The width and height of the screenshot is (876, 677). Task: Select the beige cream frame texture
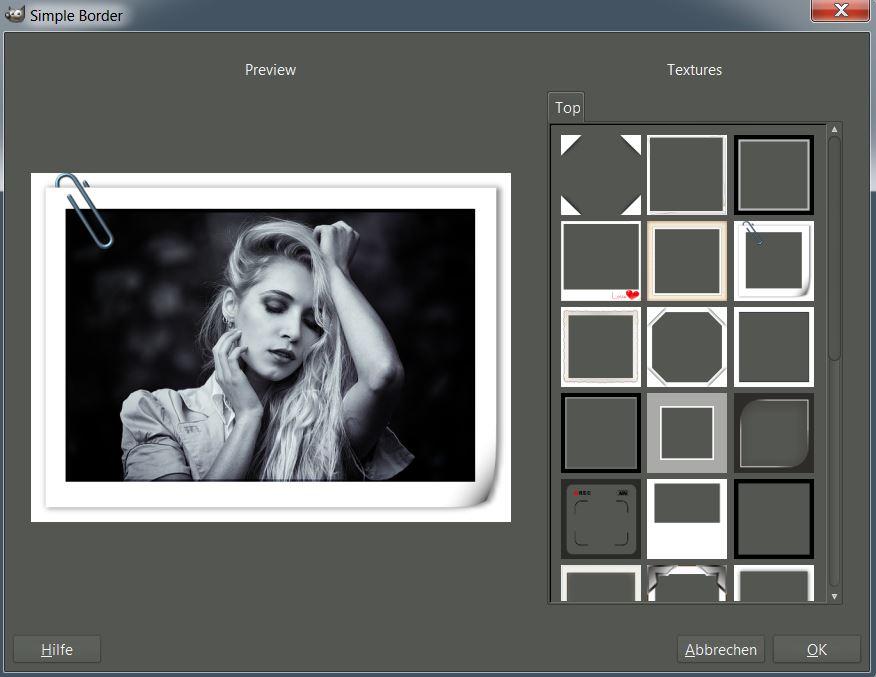tap(686, 261)
